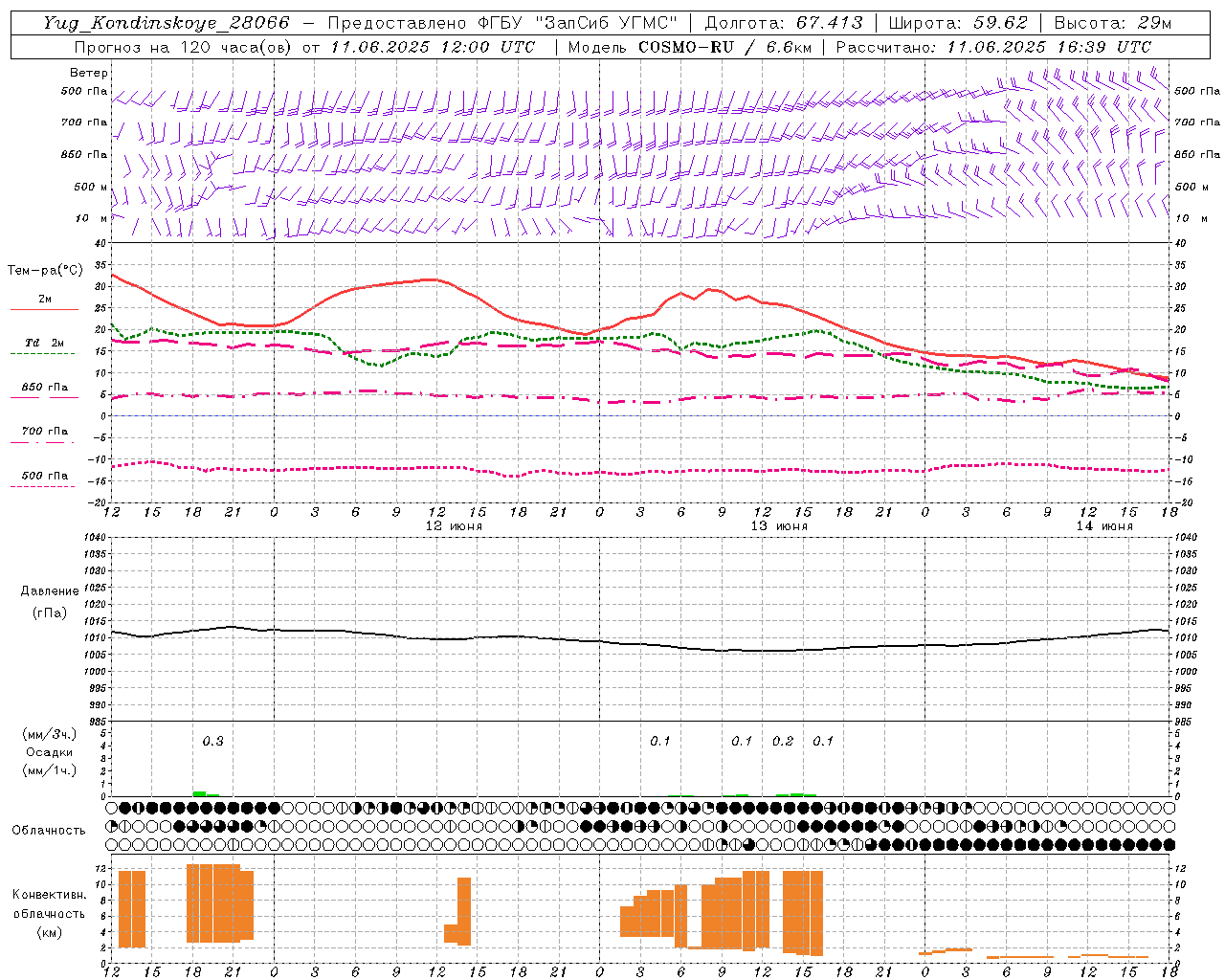The image size is (1225, 980).
Task: Click the 0.2 precipitation amount value
Action: [x=783, y=742]
